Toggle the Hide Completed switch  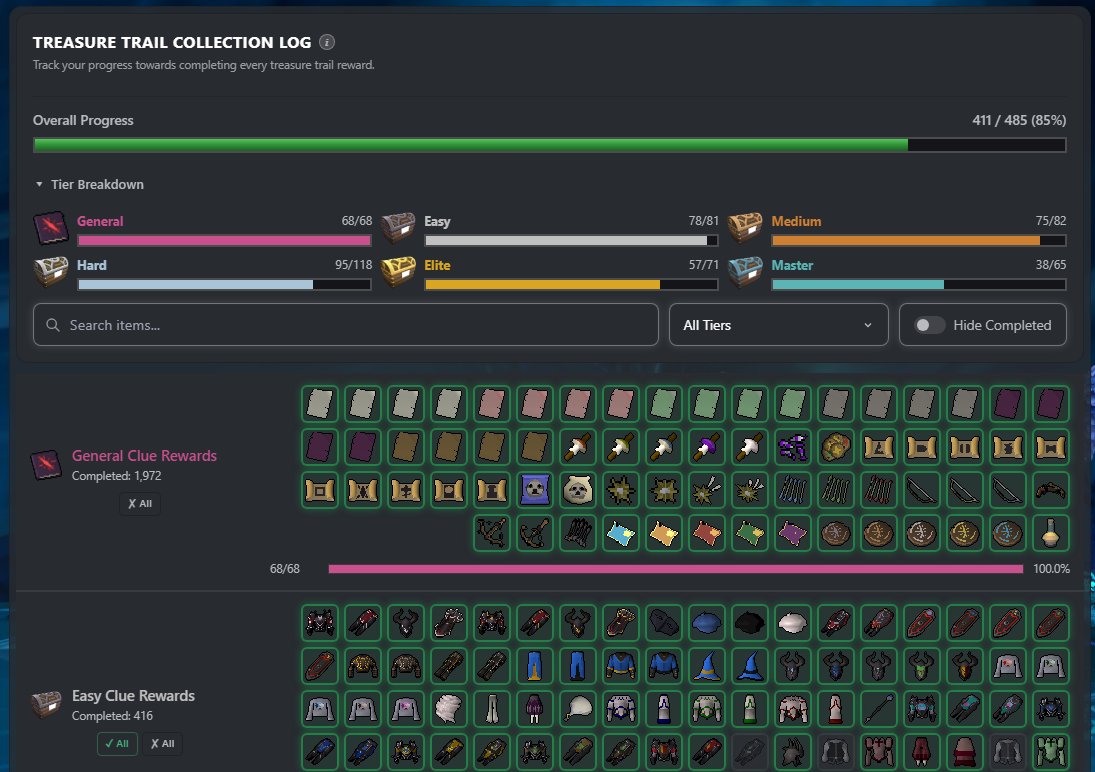[x=929, y=325]
